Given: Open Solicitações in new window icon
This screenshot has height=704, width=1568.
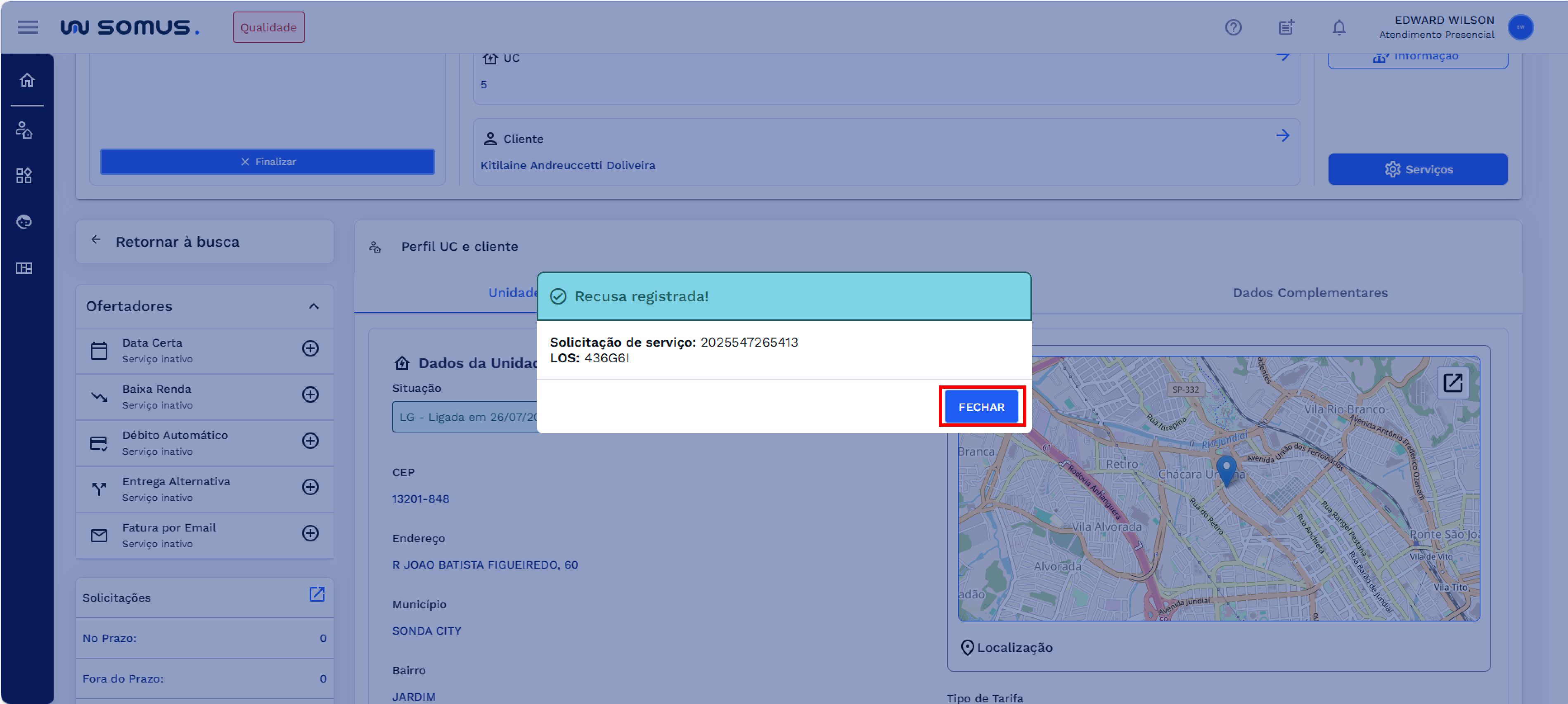Looking at the screenshot, I should (317, 594).
